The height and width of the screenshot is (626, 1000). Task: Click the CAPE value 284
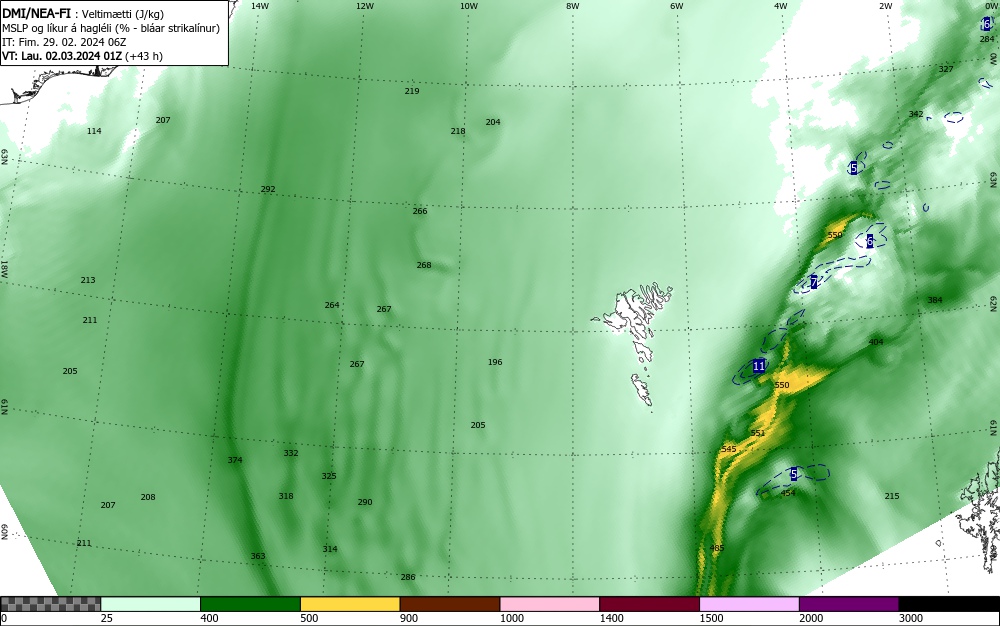tap(987, 40)
